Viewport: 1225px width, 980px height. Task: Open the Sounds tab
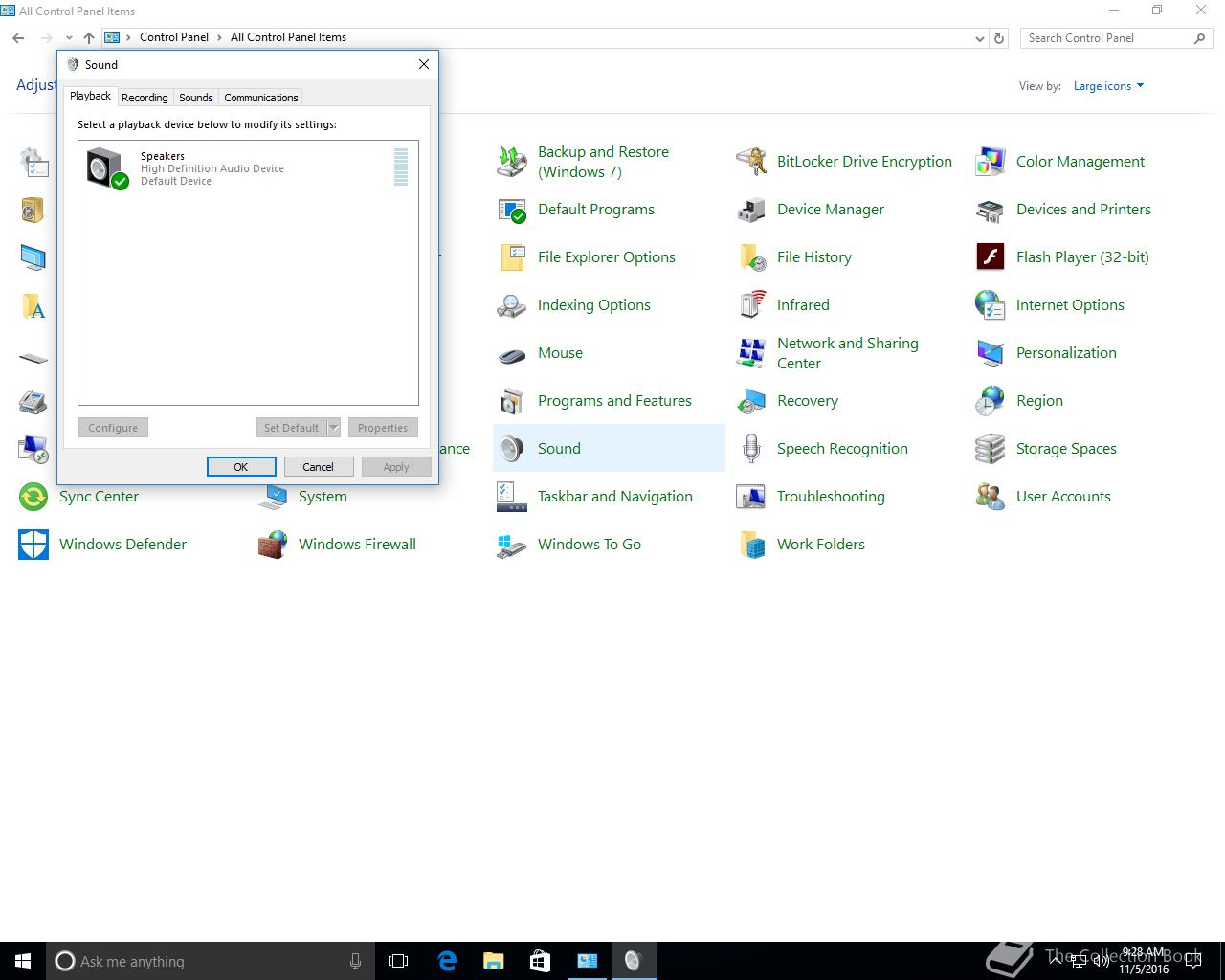196,98
